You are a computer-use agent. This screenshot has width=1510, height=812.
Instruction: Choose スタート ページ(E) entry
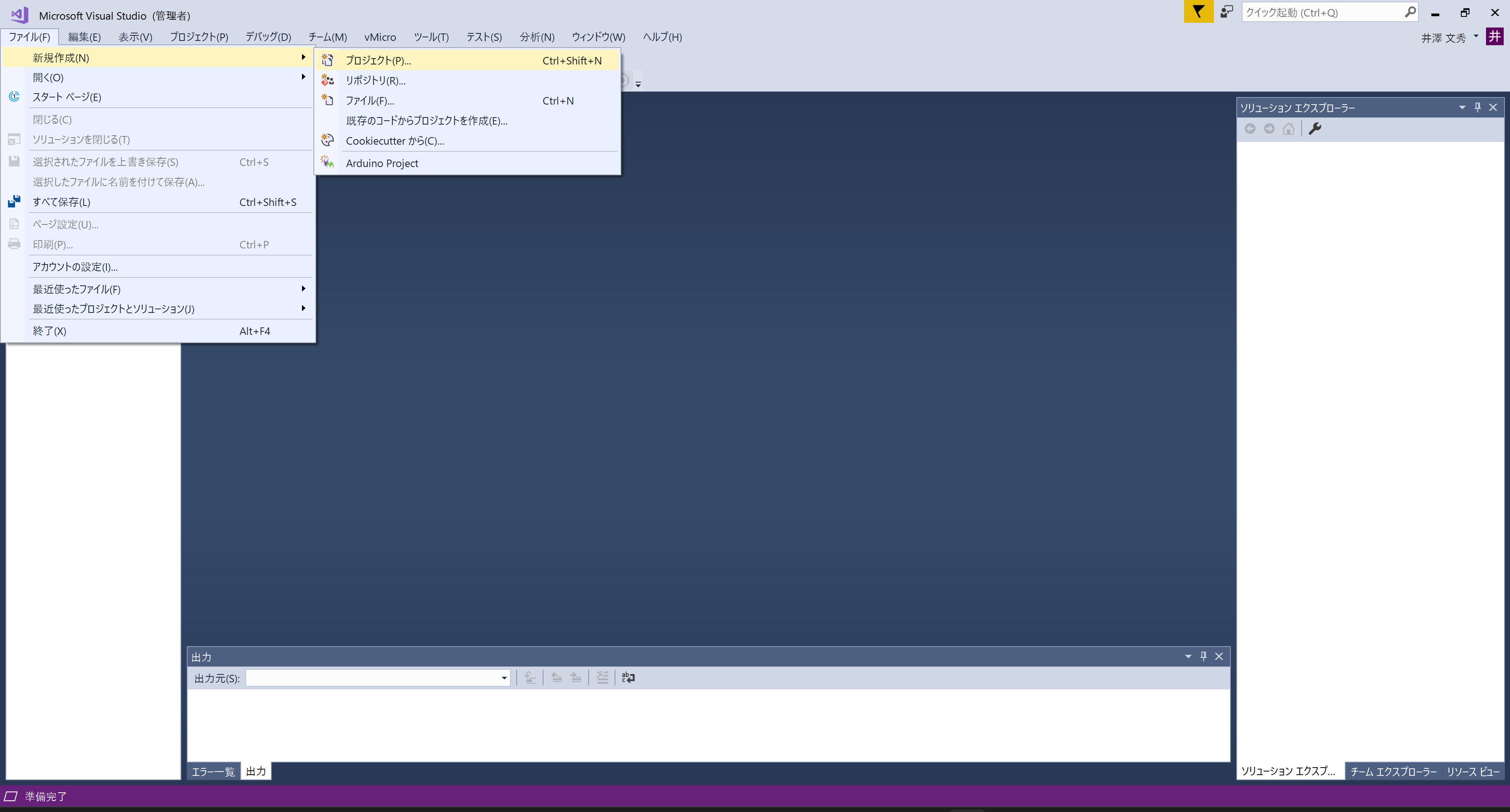tap(158, 97)
